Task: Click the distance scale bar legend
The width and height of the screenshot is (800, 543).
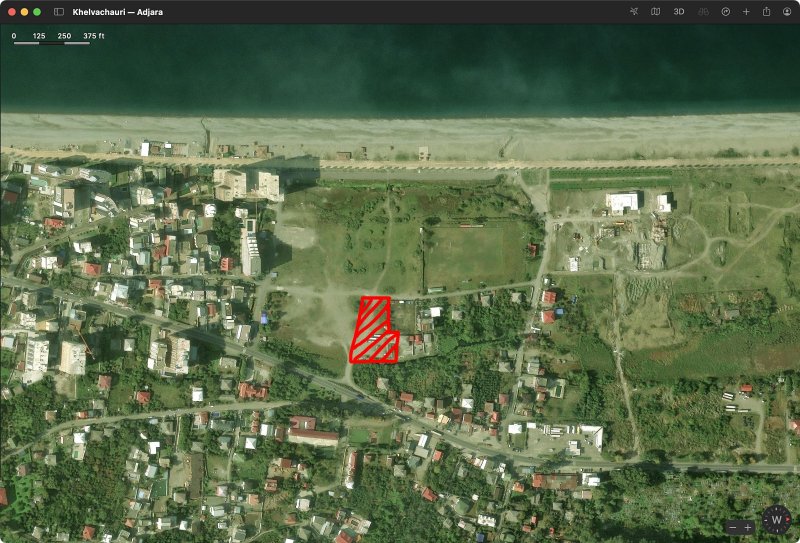Action: coord(58,38)
